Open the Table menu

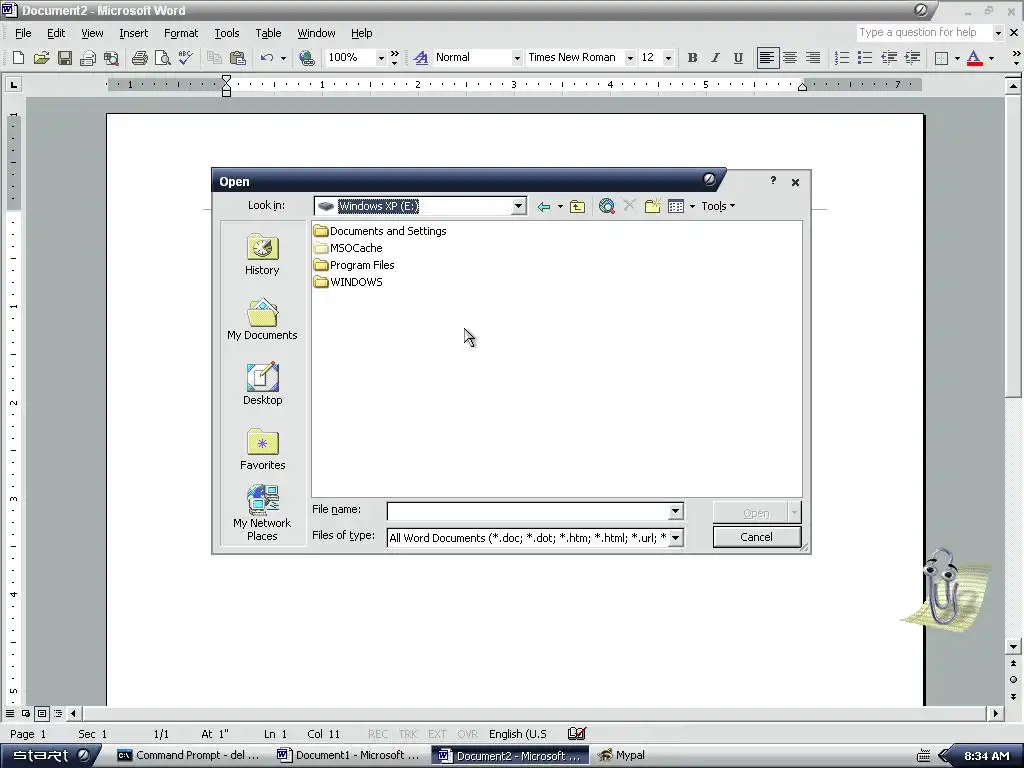coord(268,33)
